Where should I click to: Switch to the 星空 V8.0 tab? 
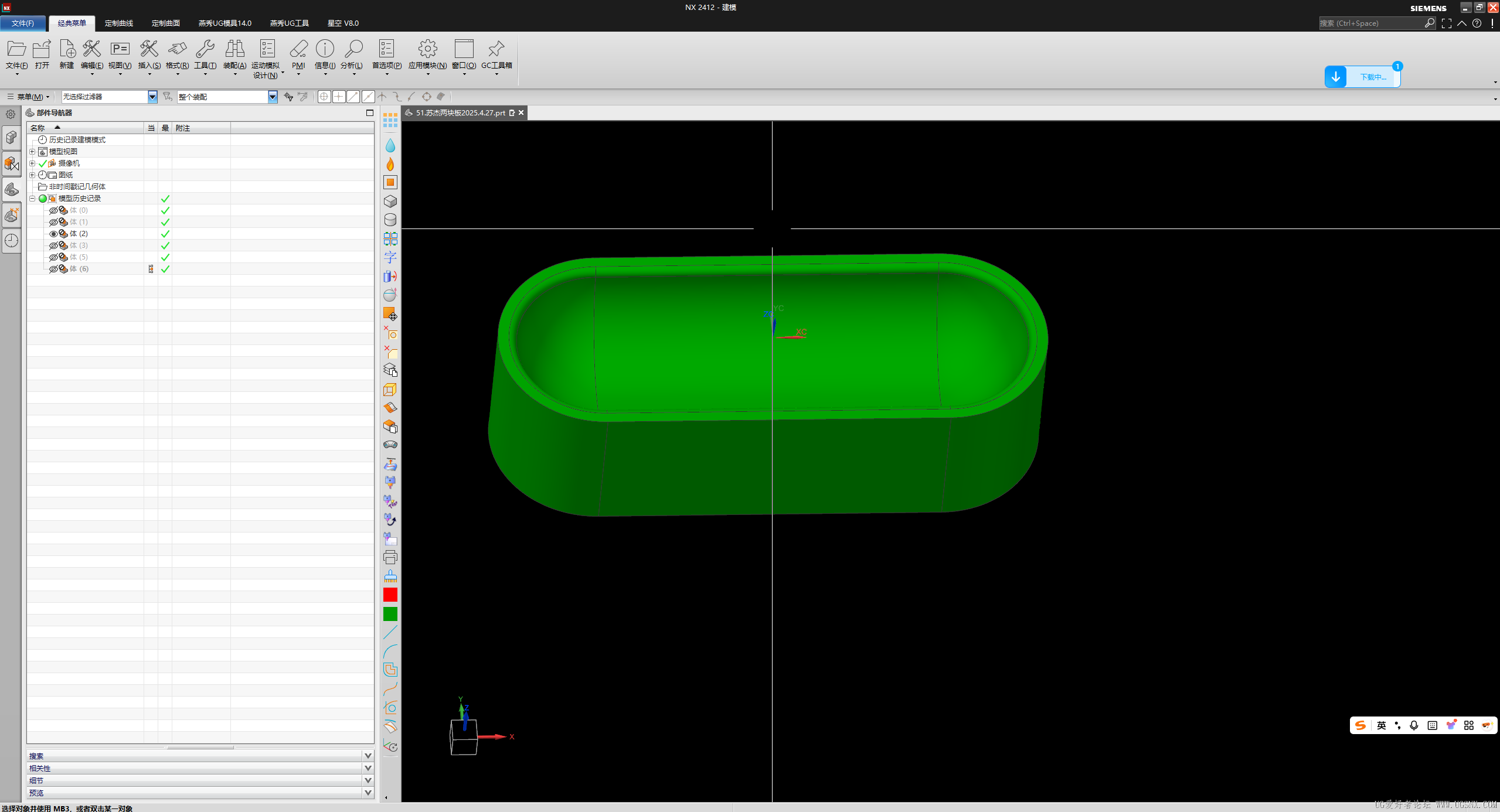click(x=343, y=23)
